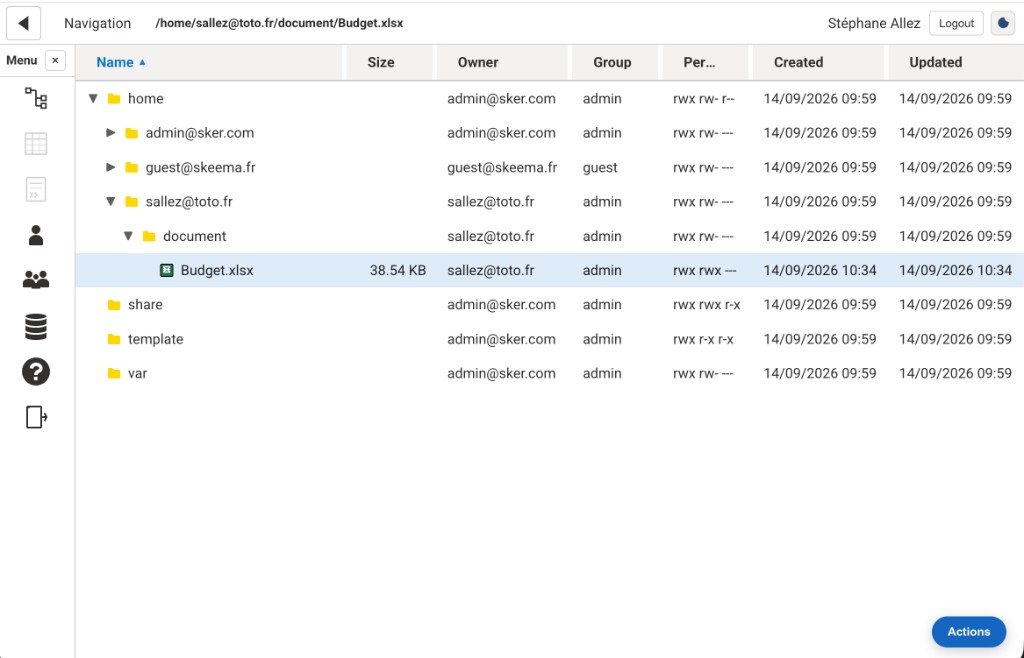Click the Budget.xlsx spreadsheet file icon
Screen dimensions: 1024x658
(x=167, y=270)
